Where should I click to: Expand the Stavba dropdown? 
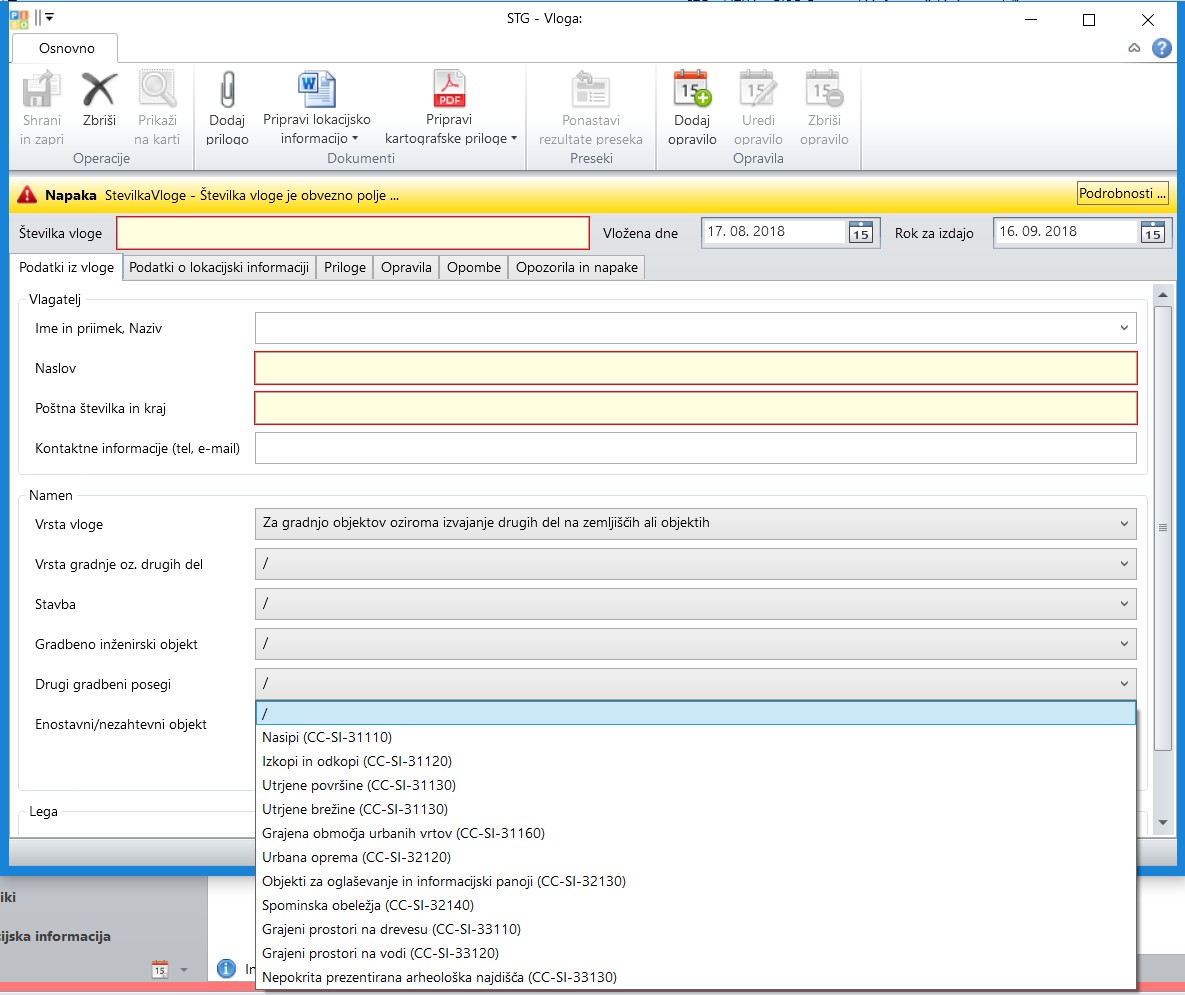tap(1124, 604)
